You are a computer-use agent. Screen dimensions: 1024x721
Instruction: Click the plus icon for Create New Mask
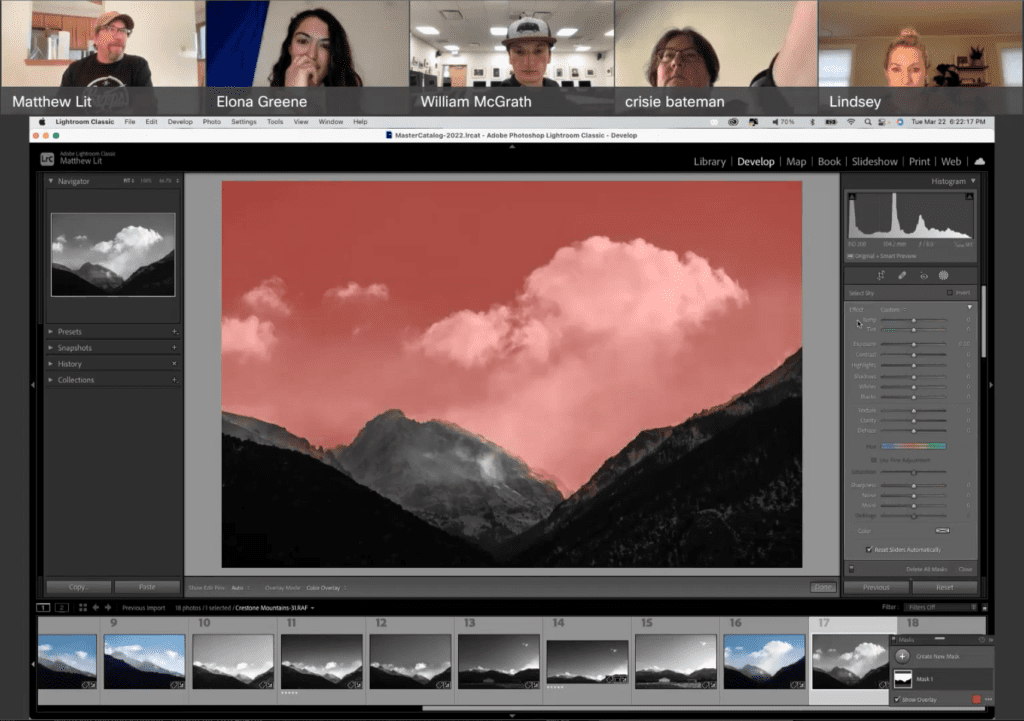[x=902, y=655]
